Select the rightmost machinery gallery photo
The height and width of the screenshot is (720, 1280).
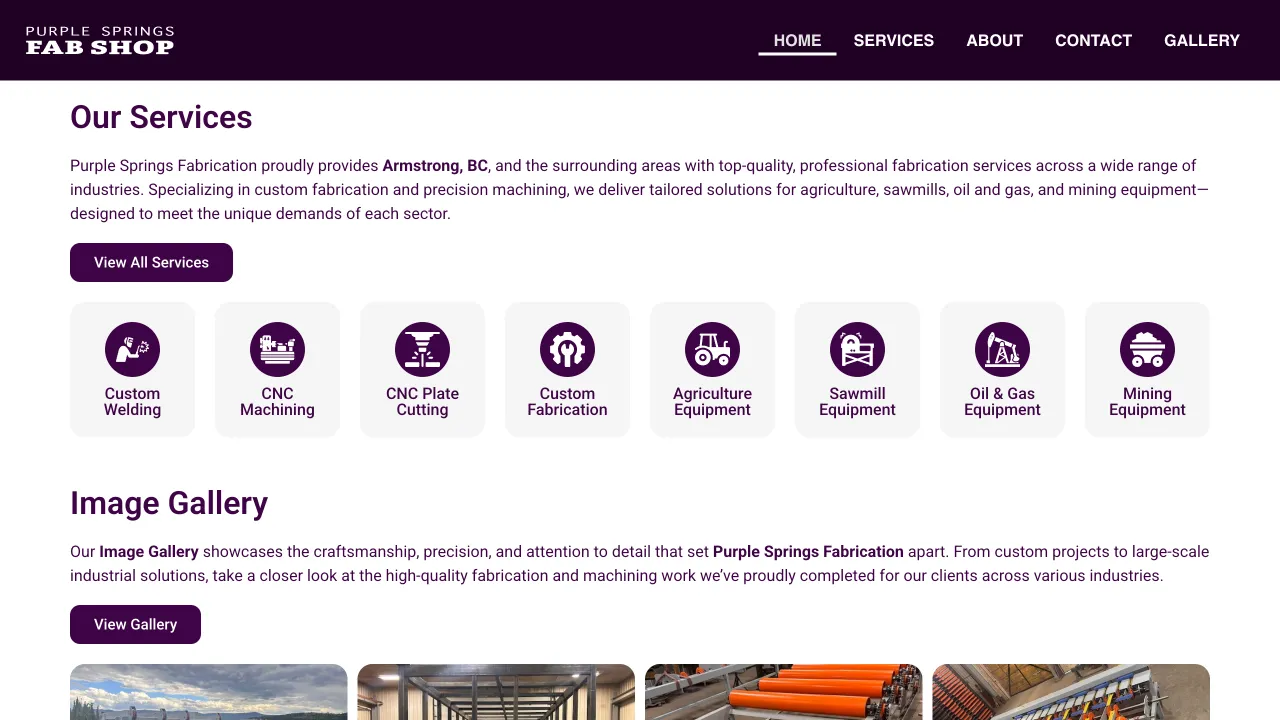coord(1071,692)
